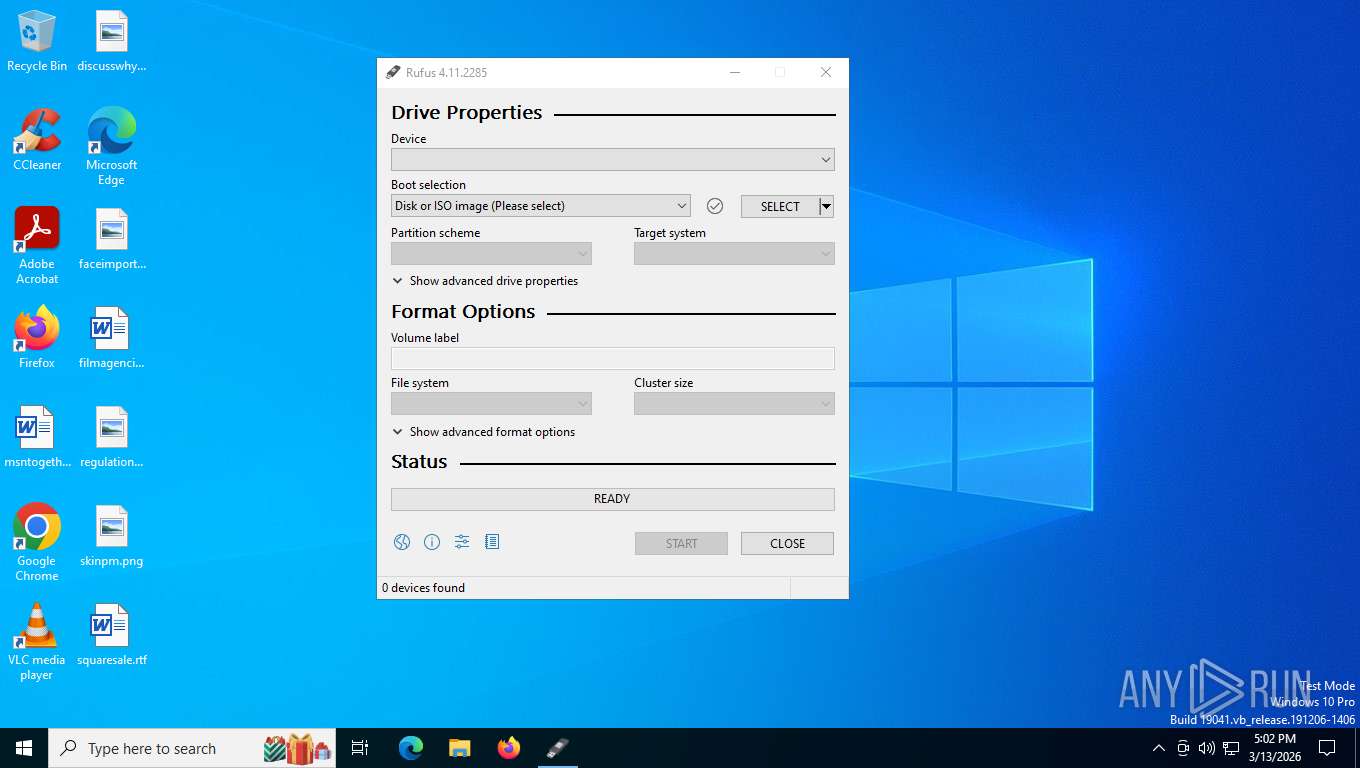The height and width of the screenshot is (768, 1360).
Task: Open the Target system dropdown
Action: tap(734, 254)
